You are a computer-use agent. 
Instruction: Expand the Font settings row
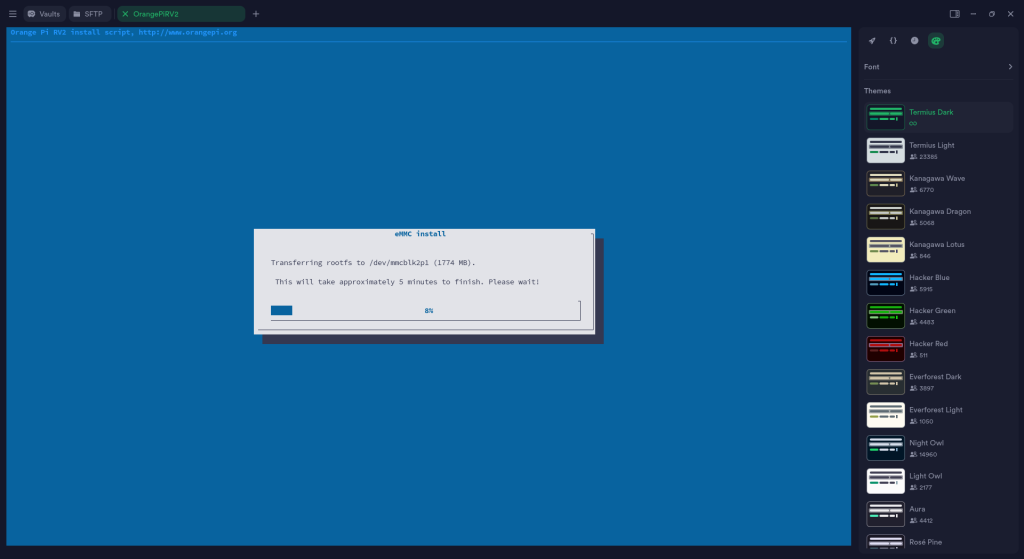click(x=938, y=67)
